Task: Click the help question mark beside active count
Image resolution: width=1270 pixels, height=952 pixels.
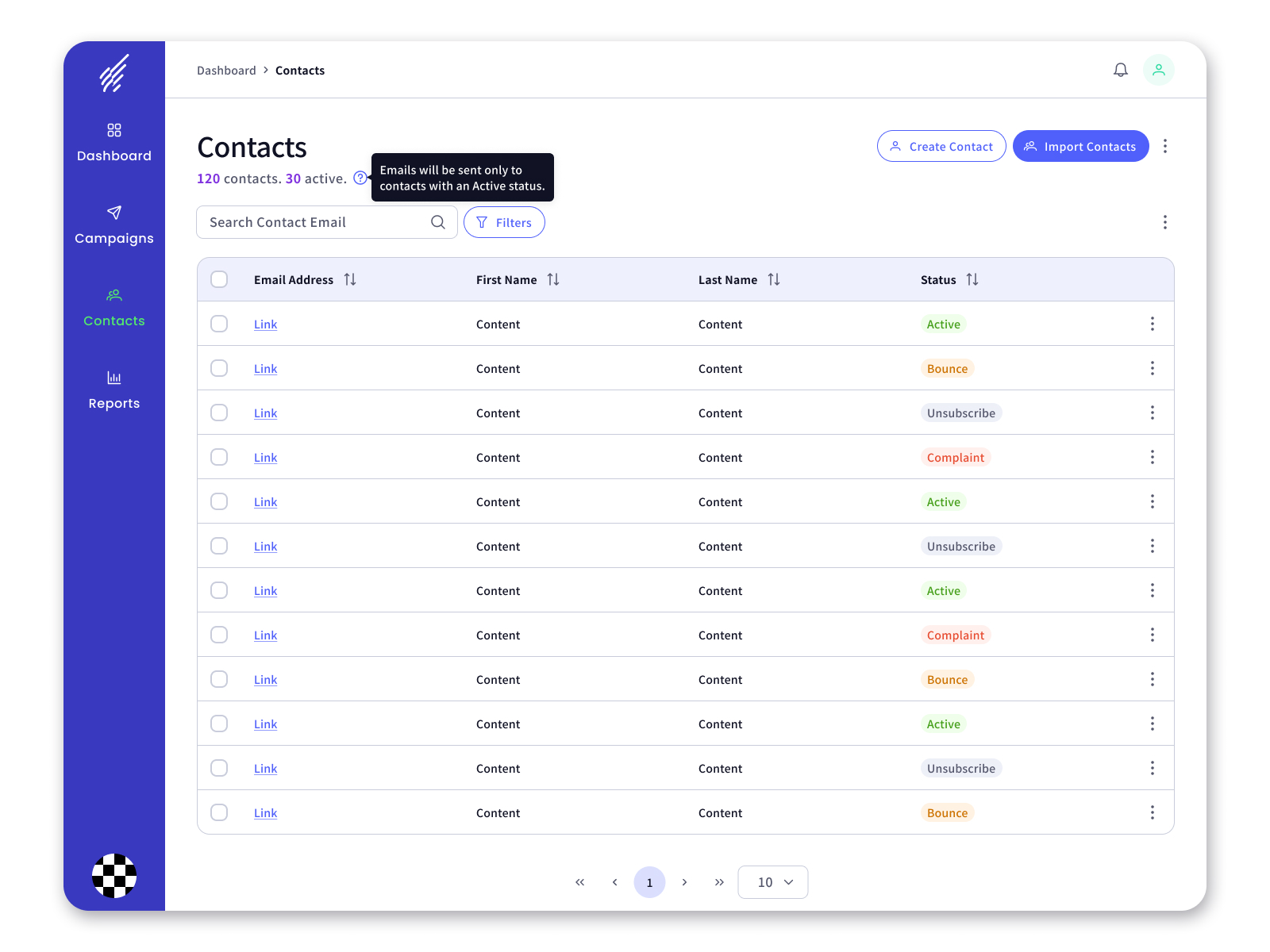Action: coord(360,178)
